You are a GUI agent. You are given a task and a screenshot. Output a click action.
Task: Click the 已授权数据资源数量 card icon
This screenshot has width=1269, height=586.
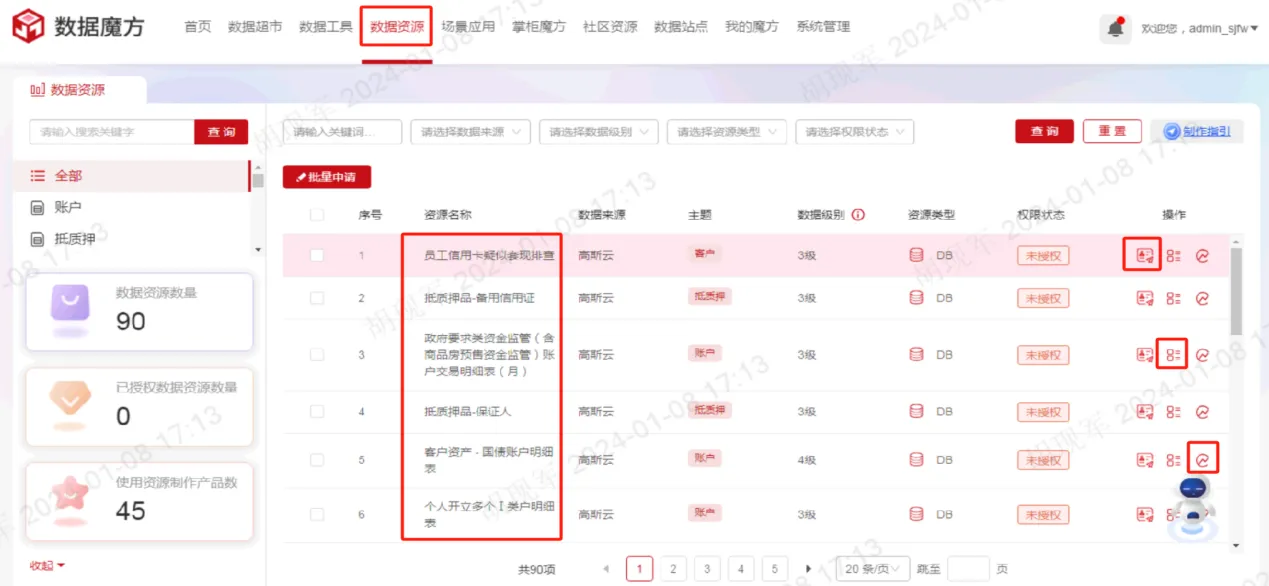(70, 400)
